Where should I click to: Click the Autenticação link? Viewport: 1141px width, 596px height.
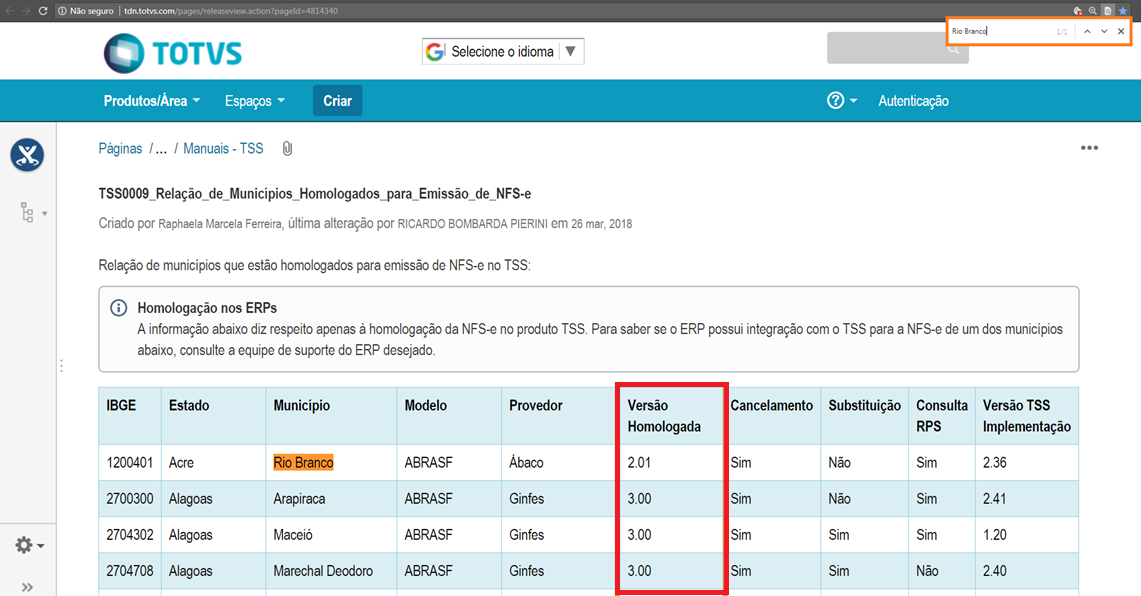point(913,101)
